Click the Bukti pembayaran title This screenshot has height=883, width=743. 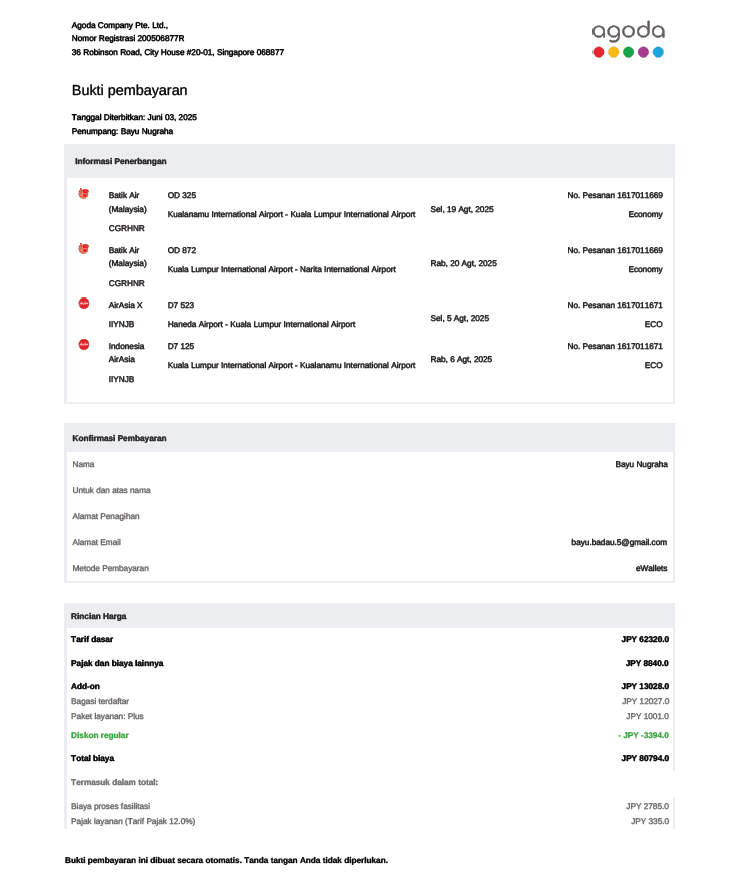129,90
